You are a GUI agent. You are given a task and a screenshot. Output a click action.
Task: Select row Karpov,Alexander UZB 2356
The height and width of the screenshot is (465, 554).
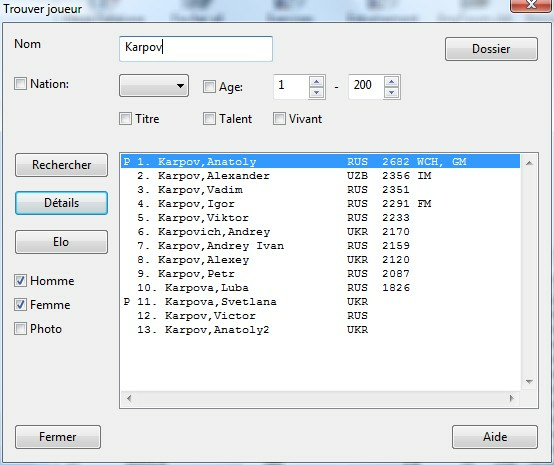tap(320, 176)
